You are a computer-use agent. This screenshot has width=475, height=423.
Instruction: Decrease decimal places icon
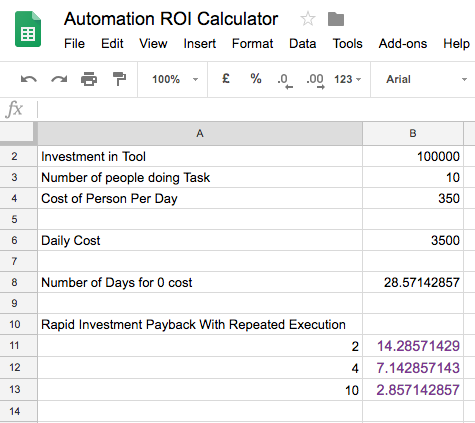[285, 81]
